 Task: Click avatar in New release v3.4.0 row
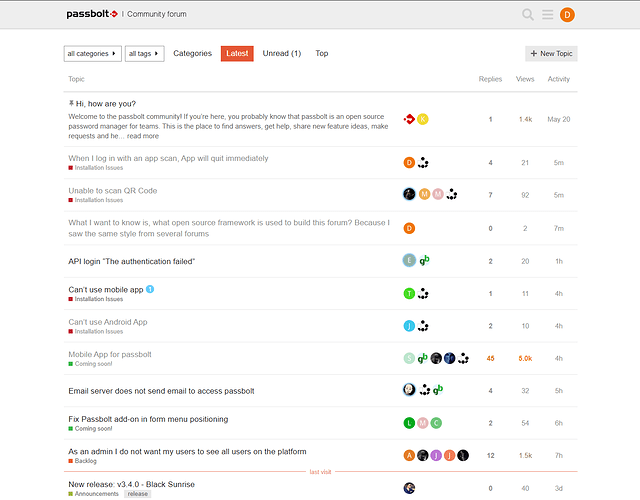pyautogui.click(x=409, y=488)
